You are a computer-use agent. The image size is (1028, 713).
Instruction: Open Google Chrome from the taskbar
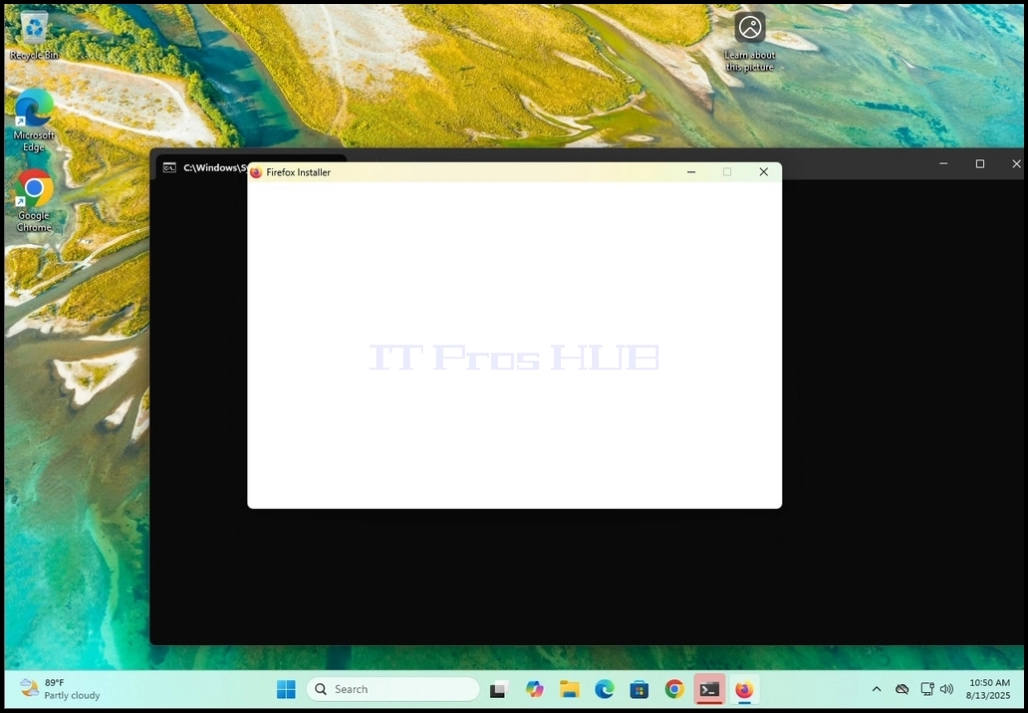pyautogui.click(x=674, y=689)
